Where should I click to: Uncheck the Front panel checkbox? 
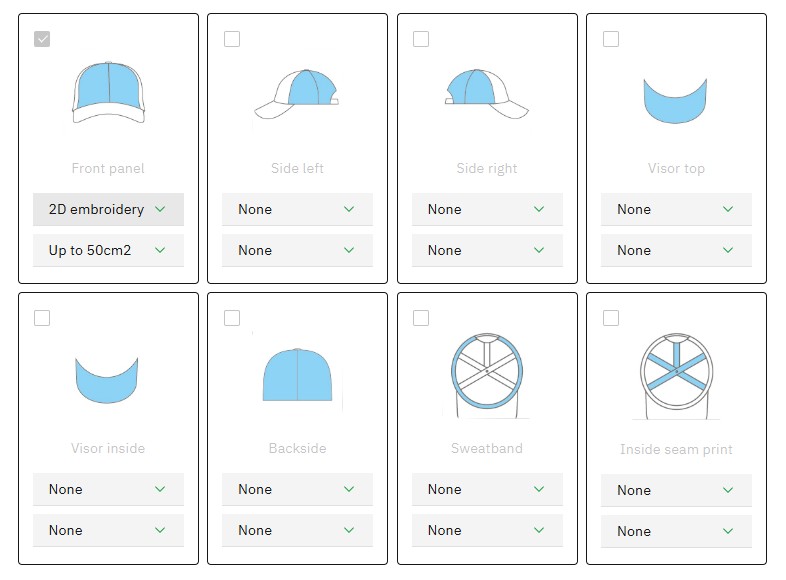coord(42,39)
